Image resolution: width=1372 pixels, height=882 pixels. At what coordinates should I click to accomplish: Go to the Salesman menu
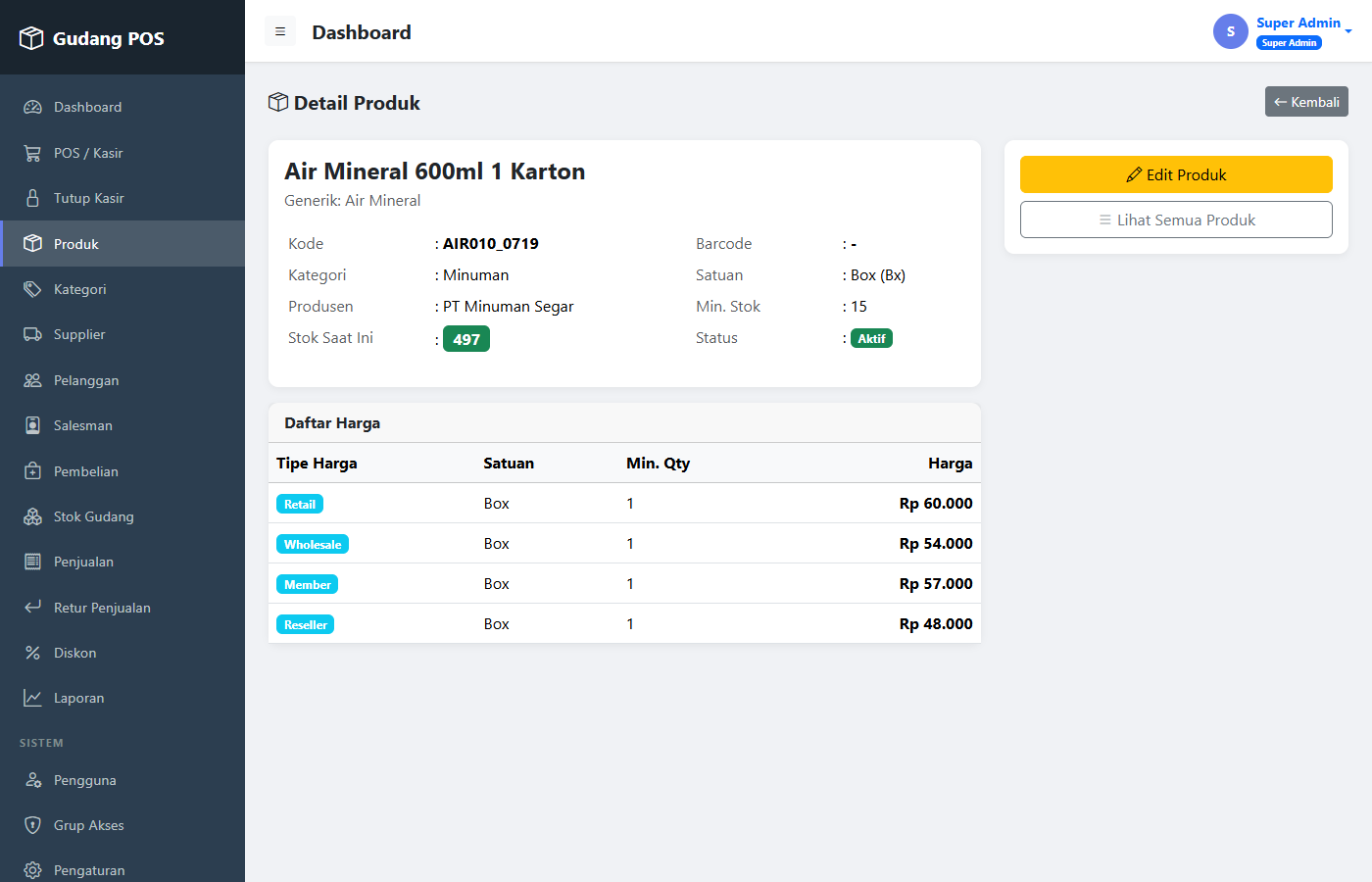[x=122, y=425]
